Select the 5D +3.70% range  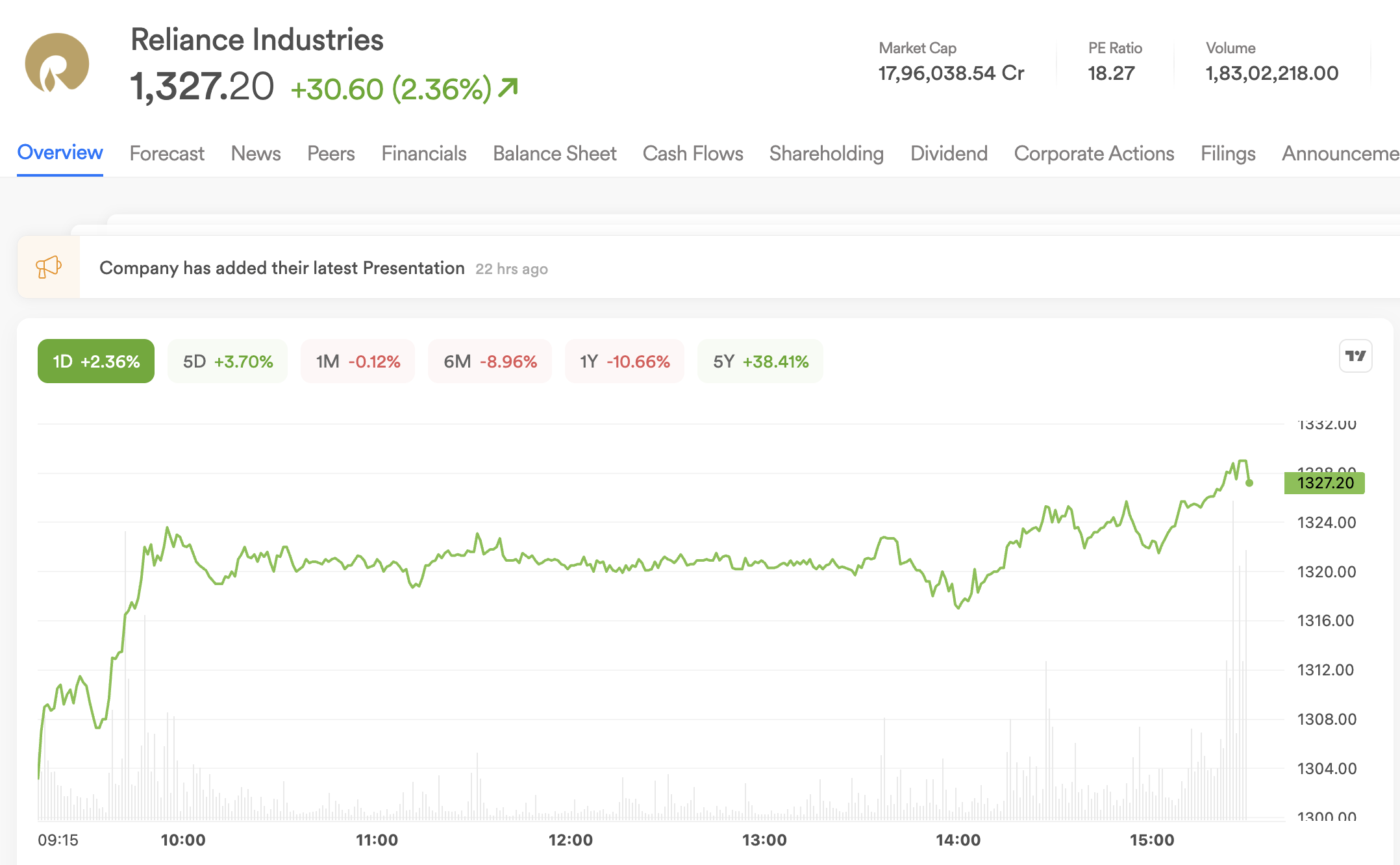[227, 361]
